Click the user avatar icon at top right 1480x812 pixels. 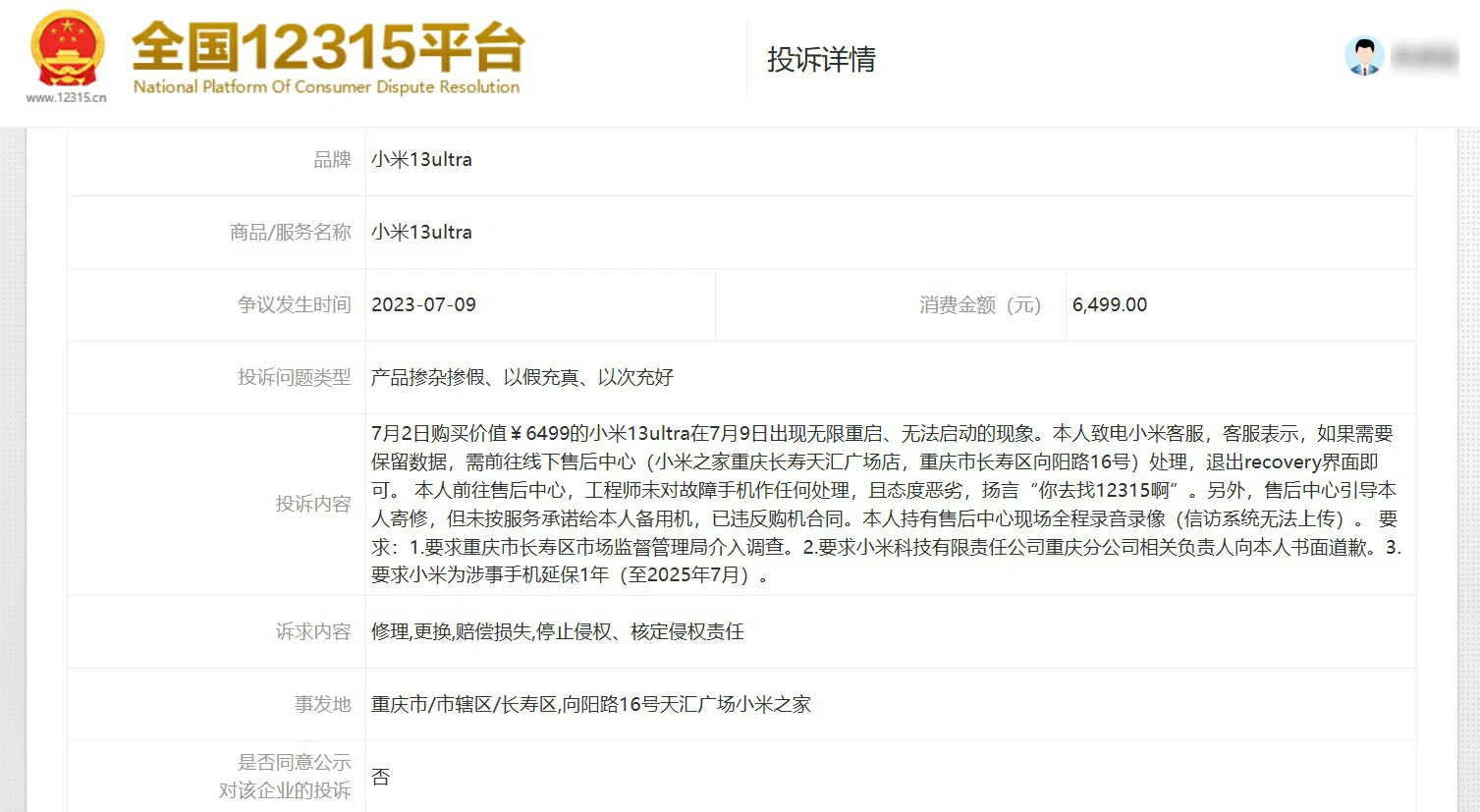tap(1364, 54)
